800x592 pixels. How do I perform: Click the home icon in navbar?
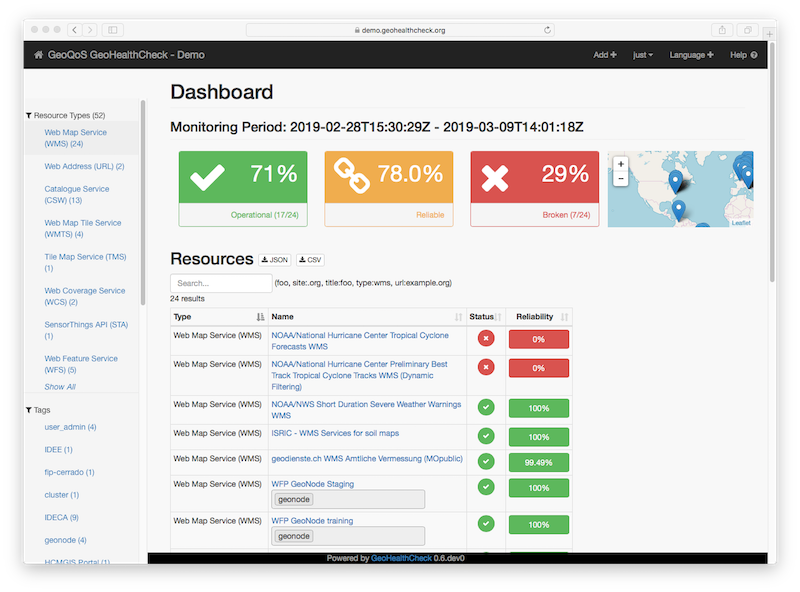(38, 55)
